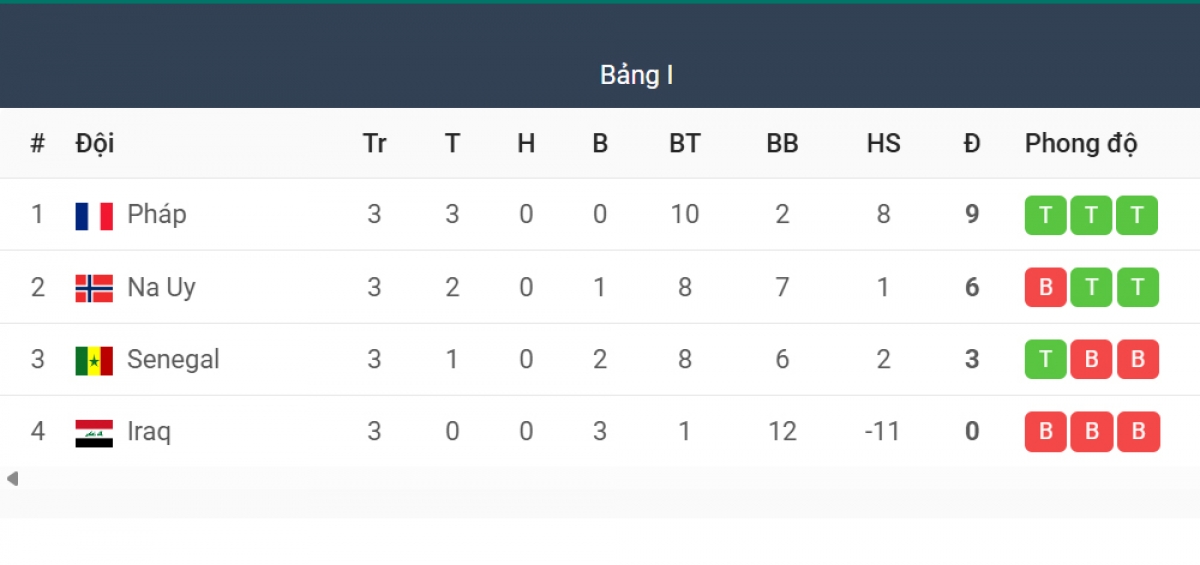Open the Na Uy team link
The height and width of the screenshot is (565, 1200).
[162, 287]
